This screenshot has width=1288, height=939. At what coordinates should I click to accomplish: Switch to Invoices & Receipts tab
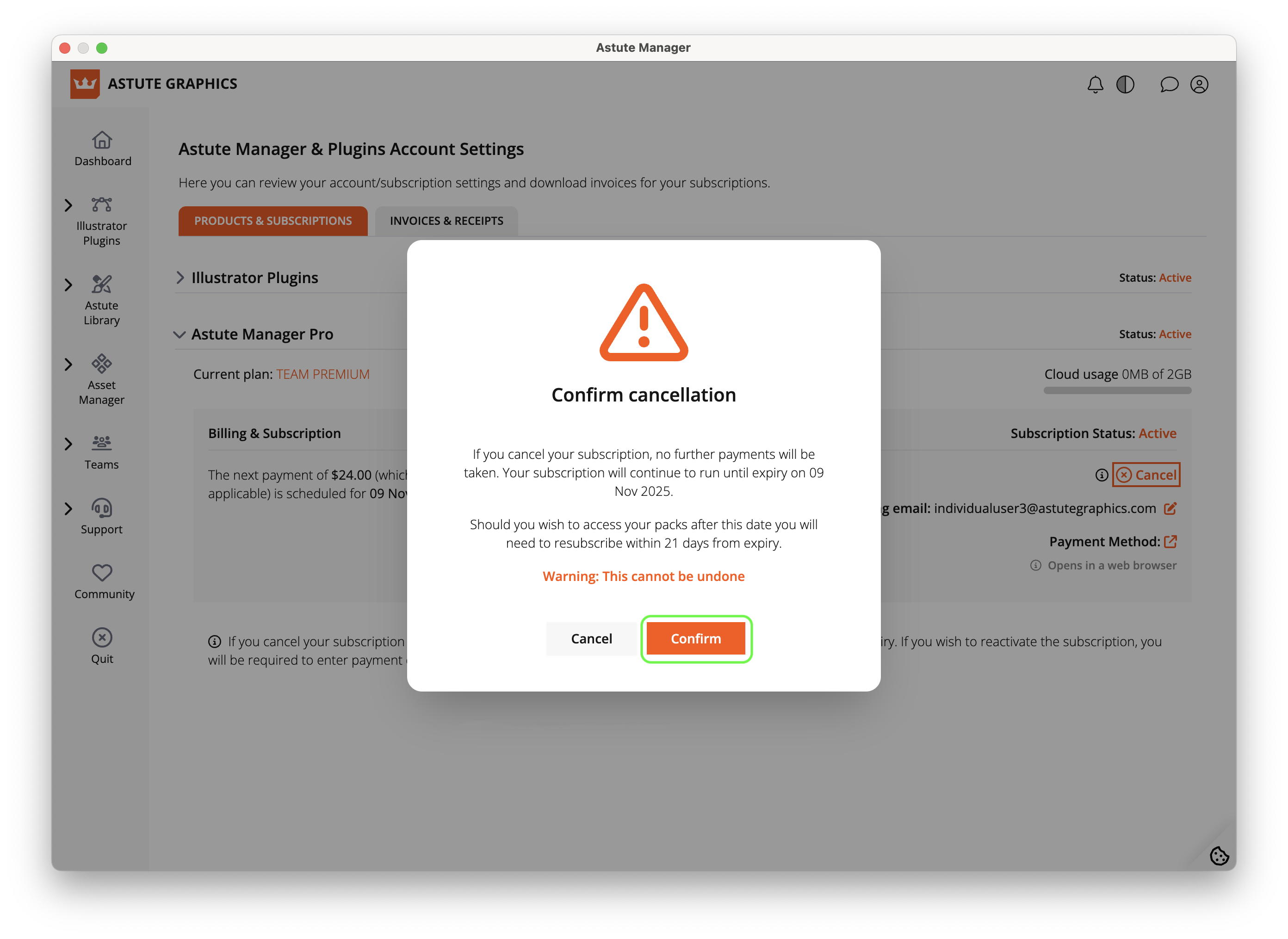coord(446,221)
